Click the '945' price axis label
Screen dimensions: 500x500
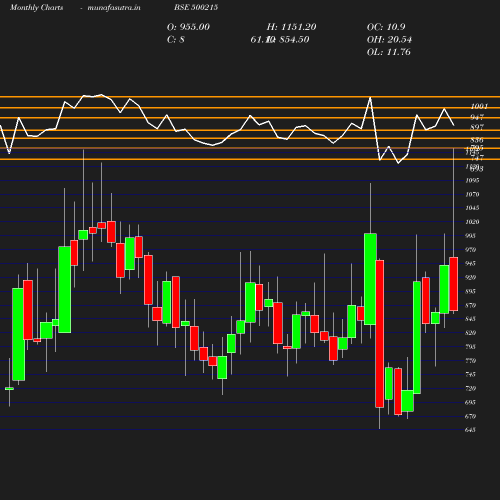470,264
